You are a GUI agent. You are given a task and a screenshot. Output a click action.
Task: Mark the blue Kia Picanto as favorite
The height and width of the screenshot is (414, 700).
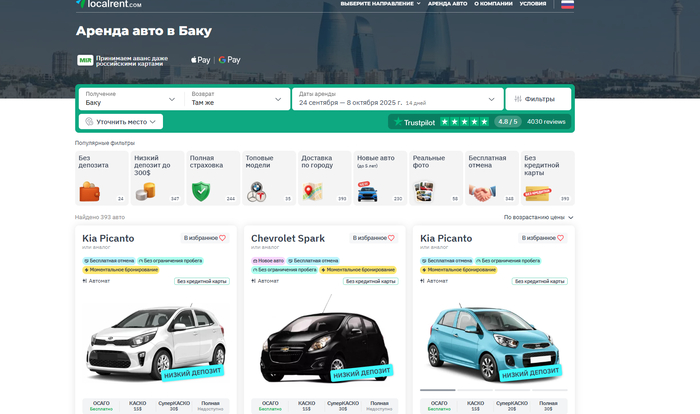pyautogui.click(x=543, y=238)
